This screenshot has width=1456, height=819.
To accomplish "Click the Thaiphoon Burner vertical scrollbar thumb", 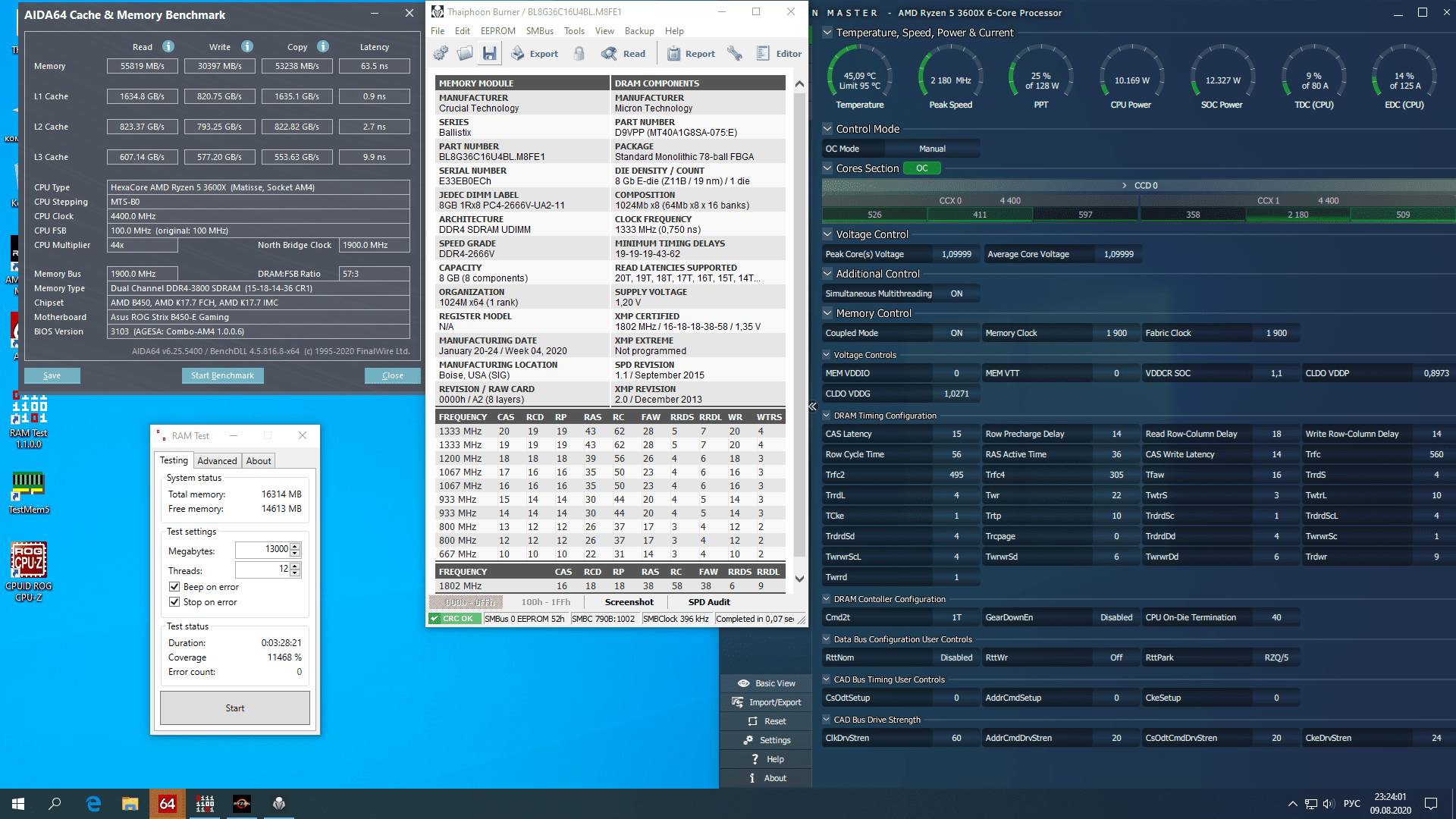I will point(799,323).
